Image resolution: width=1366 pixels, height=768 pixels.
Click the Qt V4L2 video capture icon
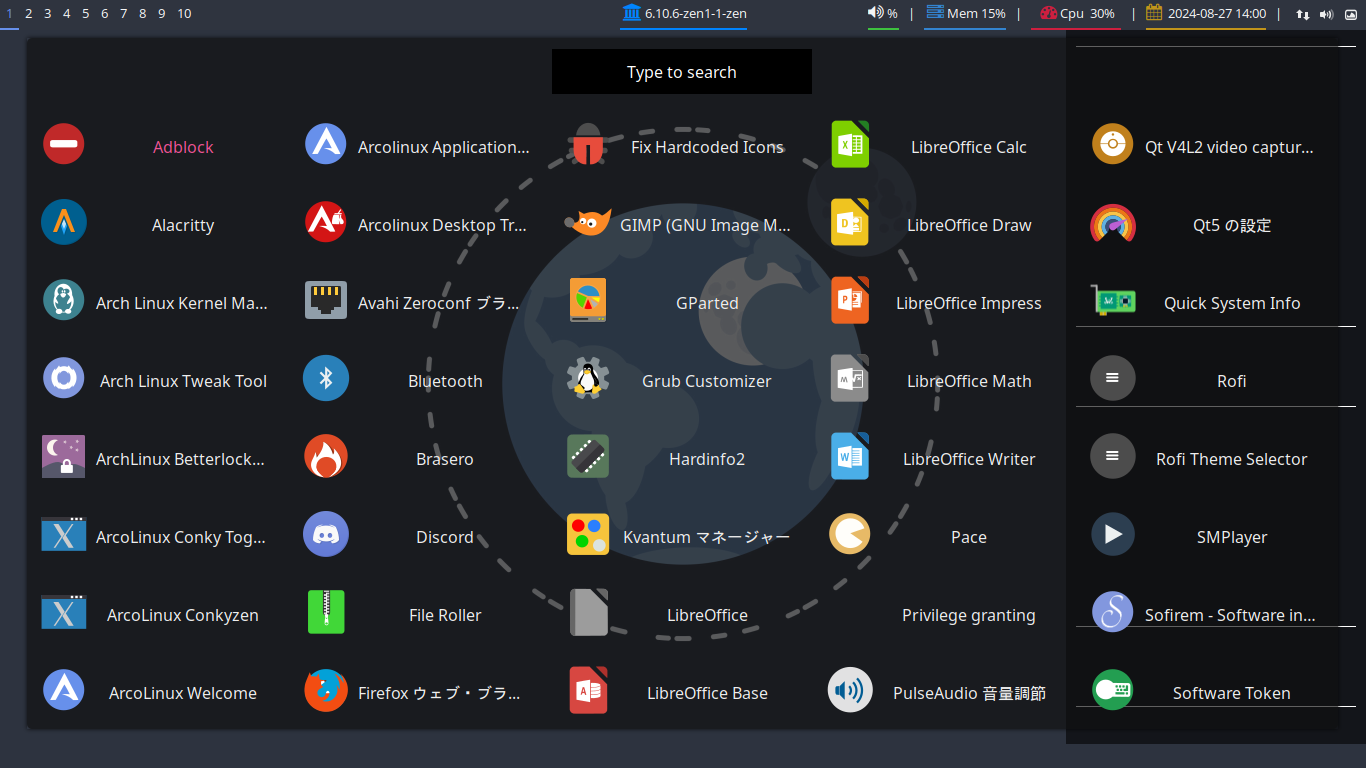tap(1112, 144)
